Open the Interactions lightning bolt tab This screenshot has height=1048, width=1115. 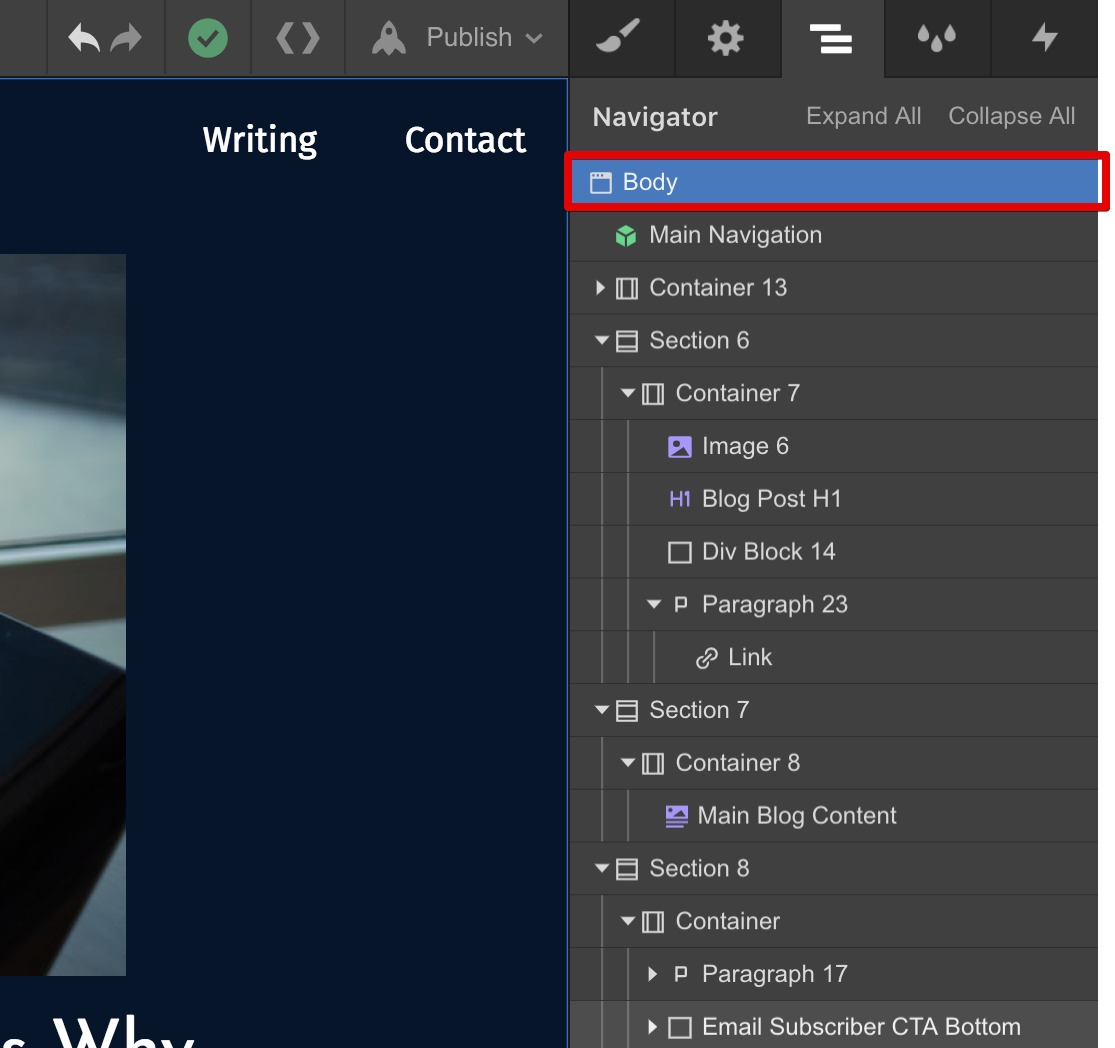tap(1044, 38)
